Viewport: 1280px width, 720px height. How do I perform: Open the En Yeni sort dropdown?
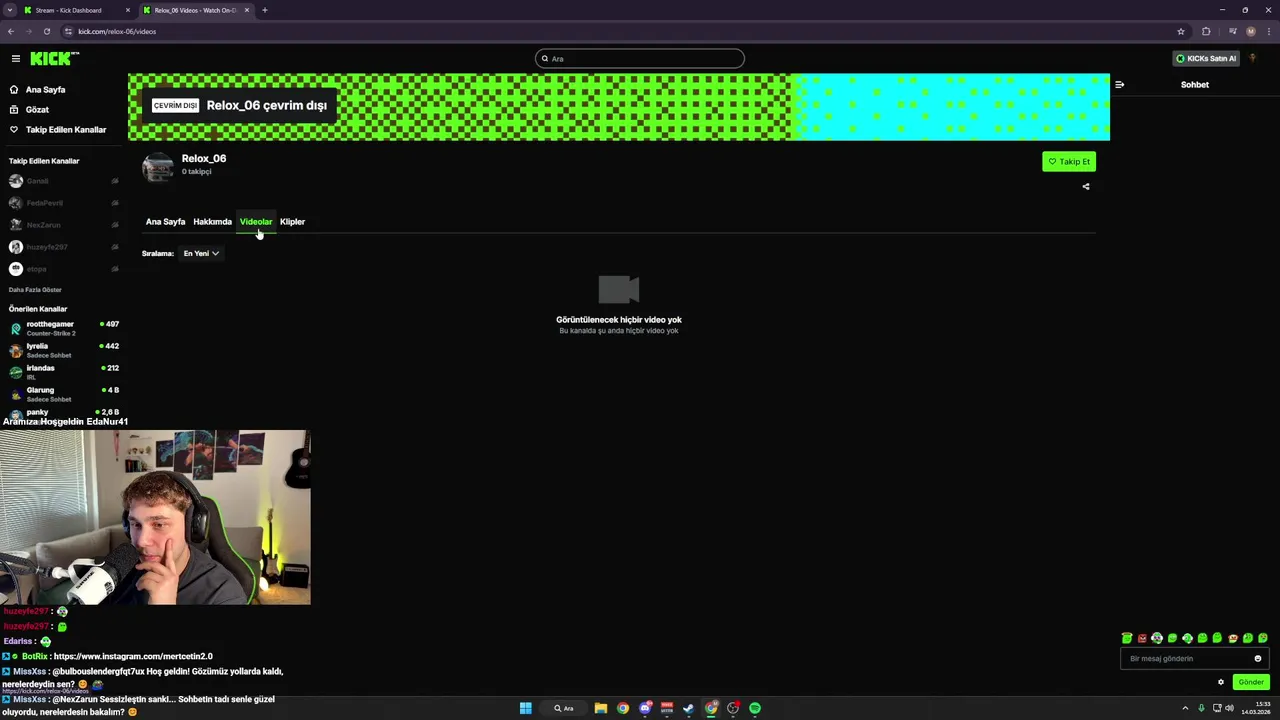tap(201, 254)
